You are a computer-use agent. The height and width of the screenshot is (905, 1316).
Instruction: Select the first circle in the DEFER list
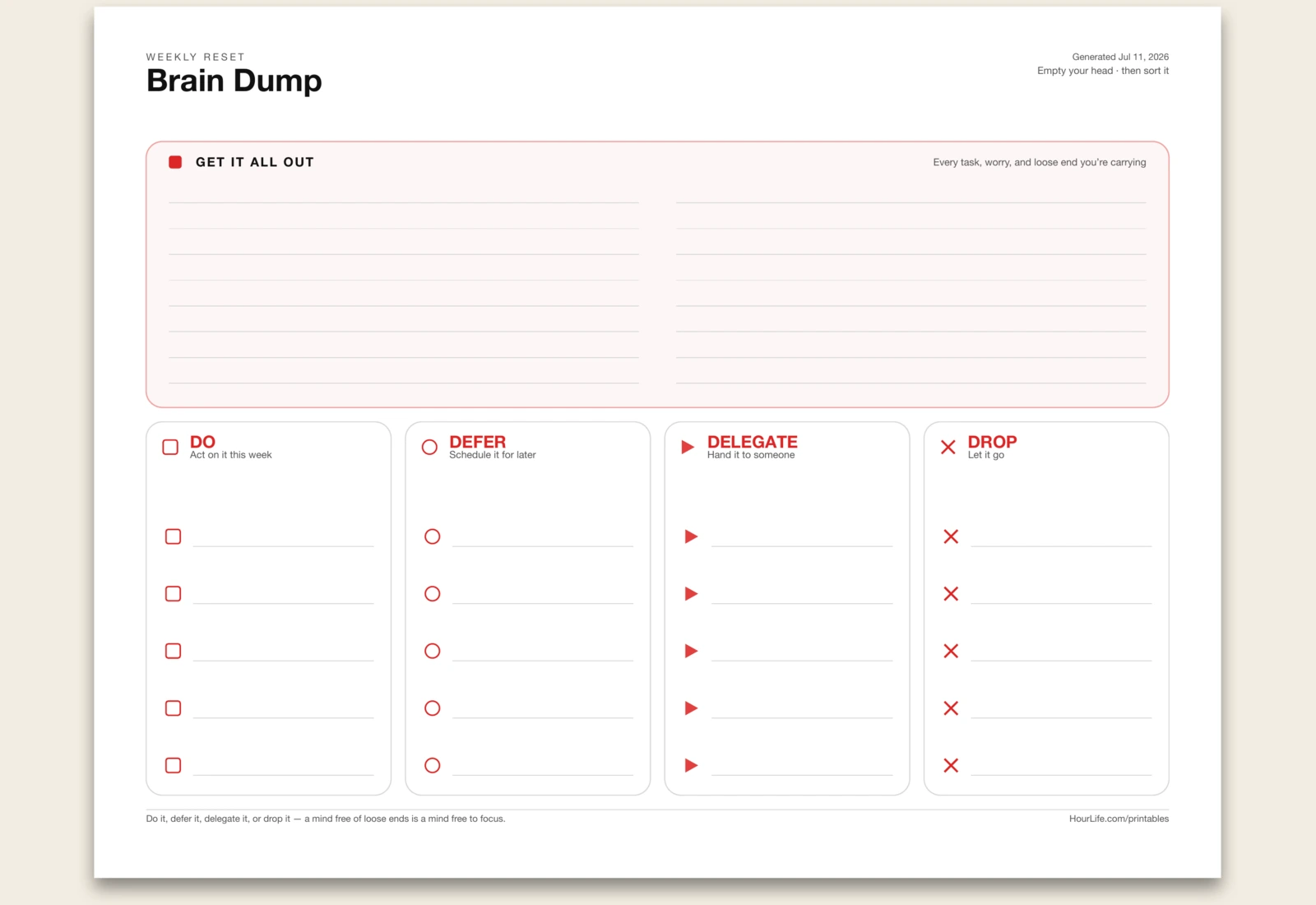coord(432,536)
